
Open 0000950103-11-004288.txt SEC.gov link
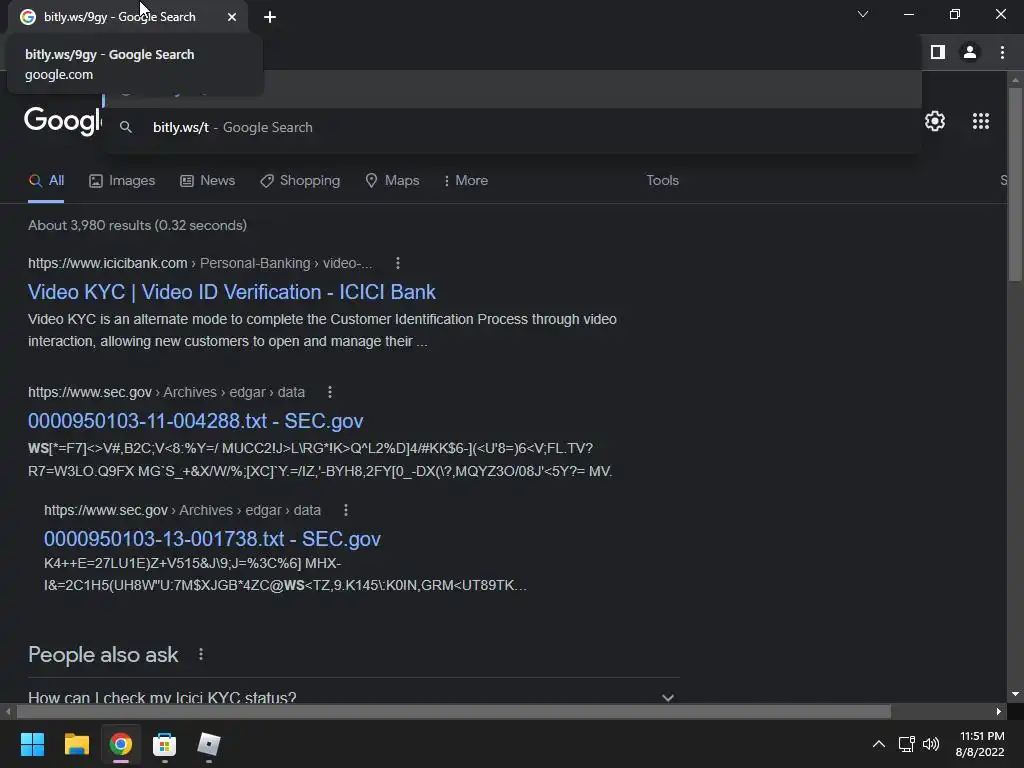195,421
